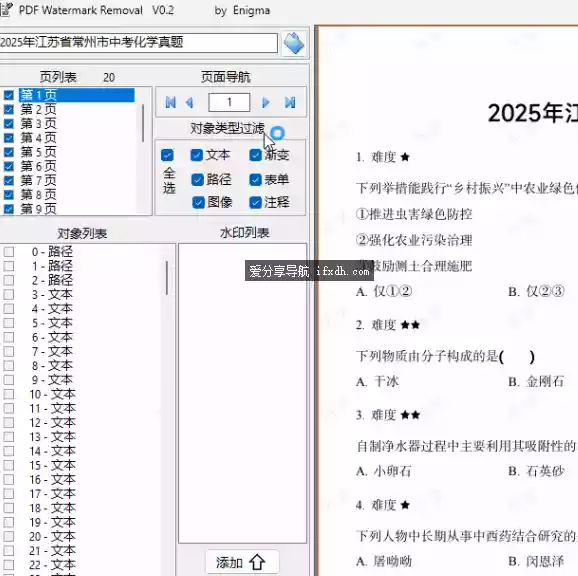Screen dimensions: 578x576
Task: Uncheck the 第 6 页 checkbox
Action: point(8,166)
